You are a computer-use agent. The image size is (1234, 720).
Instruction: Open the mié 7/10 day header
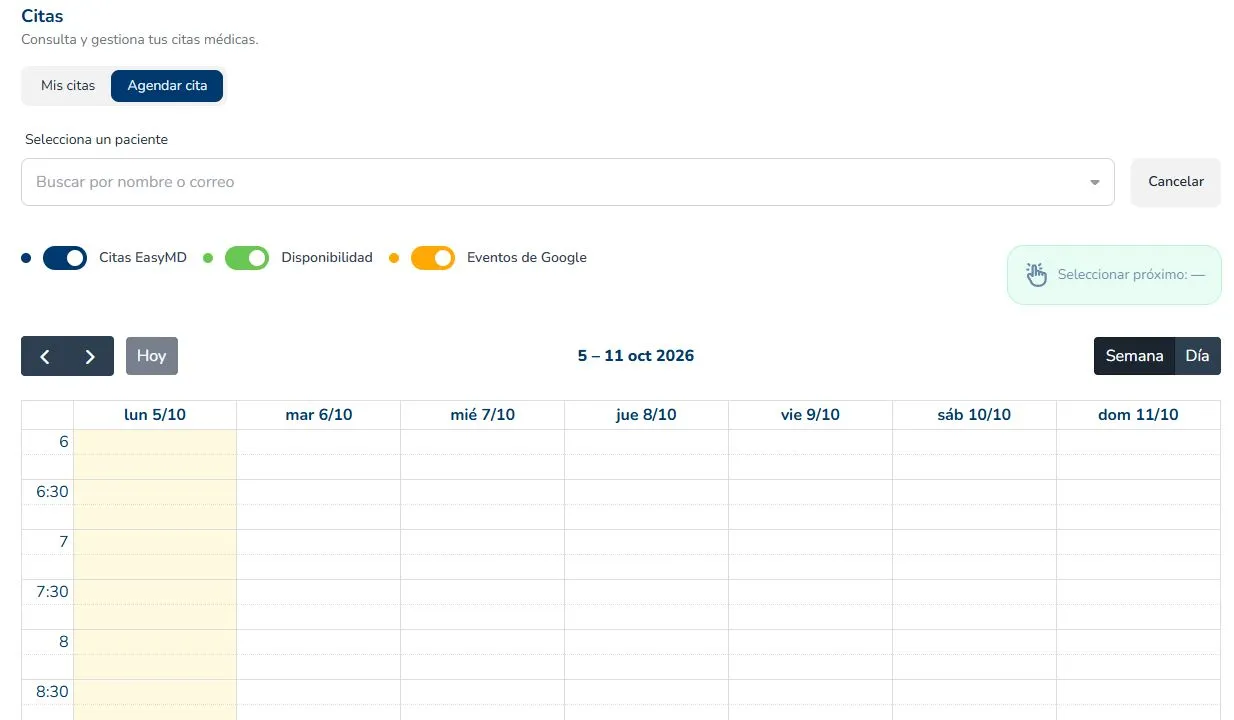[x=483, y=415]
